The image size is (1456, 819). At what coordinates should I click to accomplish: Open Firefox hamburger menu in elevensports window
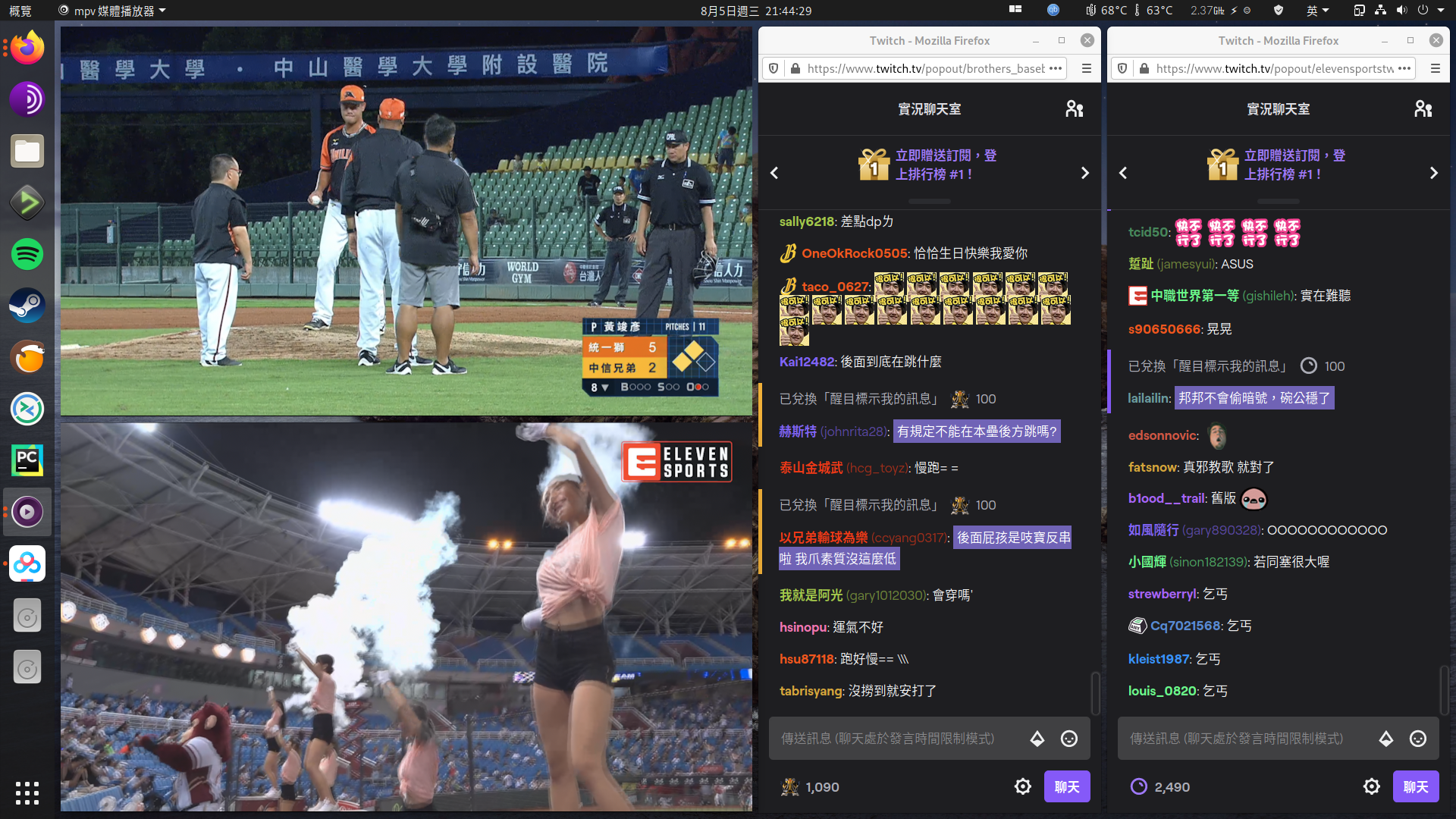[x=1436, y=68]
